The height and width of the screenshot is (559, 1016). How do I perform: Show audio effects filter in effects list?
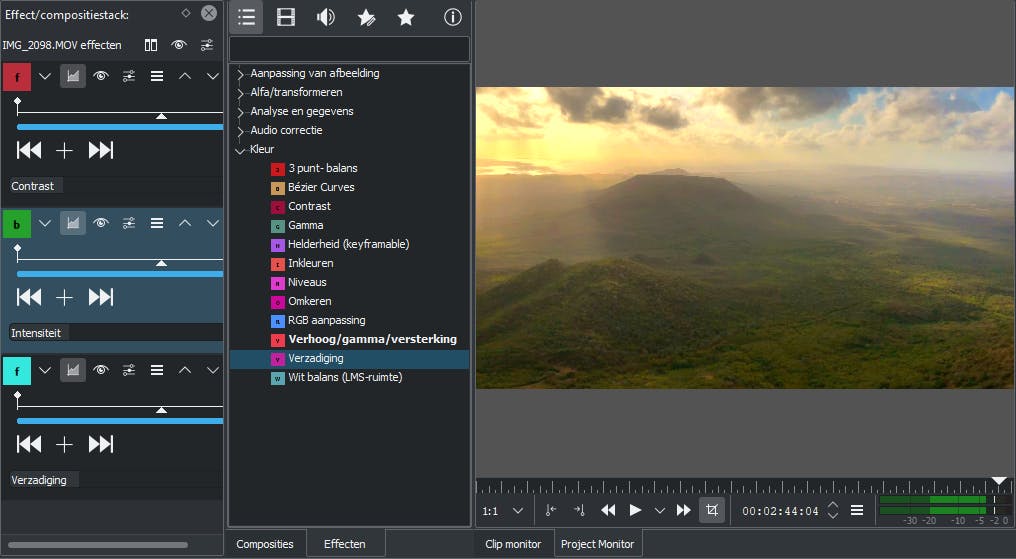coord(326,17)
